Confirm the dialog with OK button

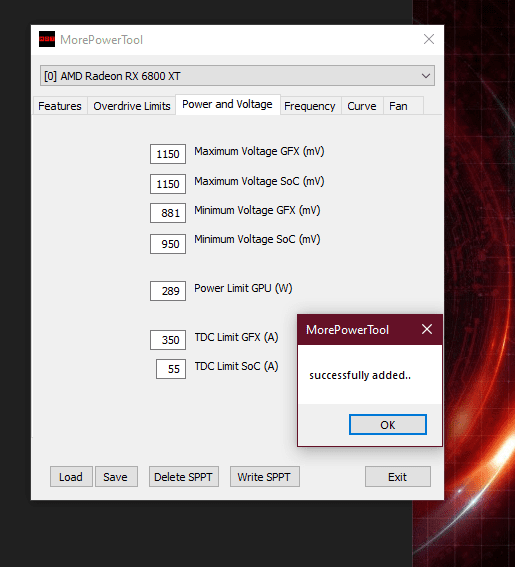pos(388,425)
